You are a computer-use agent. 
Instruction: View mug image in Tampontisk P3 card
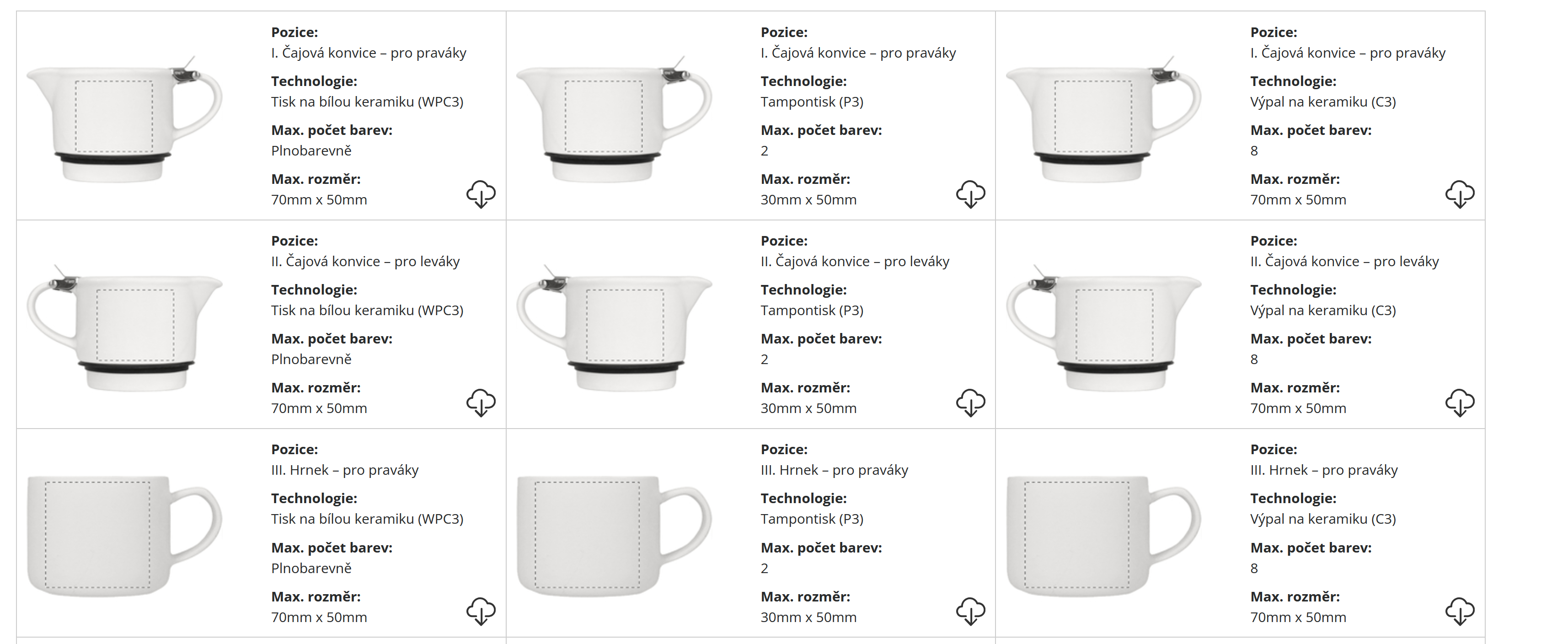[614, 536]
